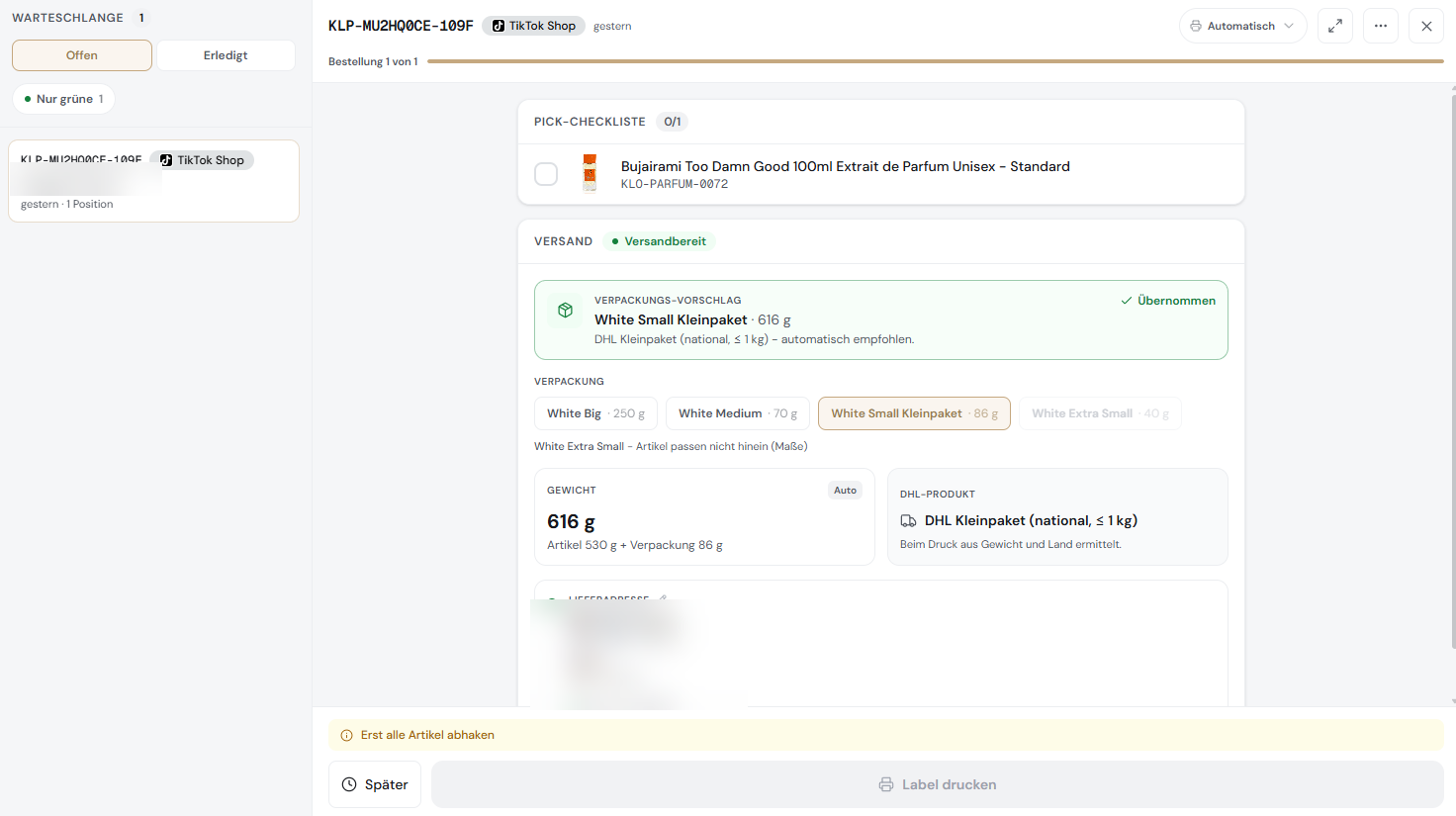Image resolution: width=1456 pixels, height=816 pixels.
Task: Click the gestern timestamp in the header
Action: pos(612,26)
